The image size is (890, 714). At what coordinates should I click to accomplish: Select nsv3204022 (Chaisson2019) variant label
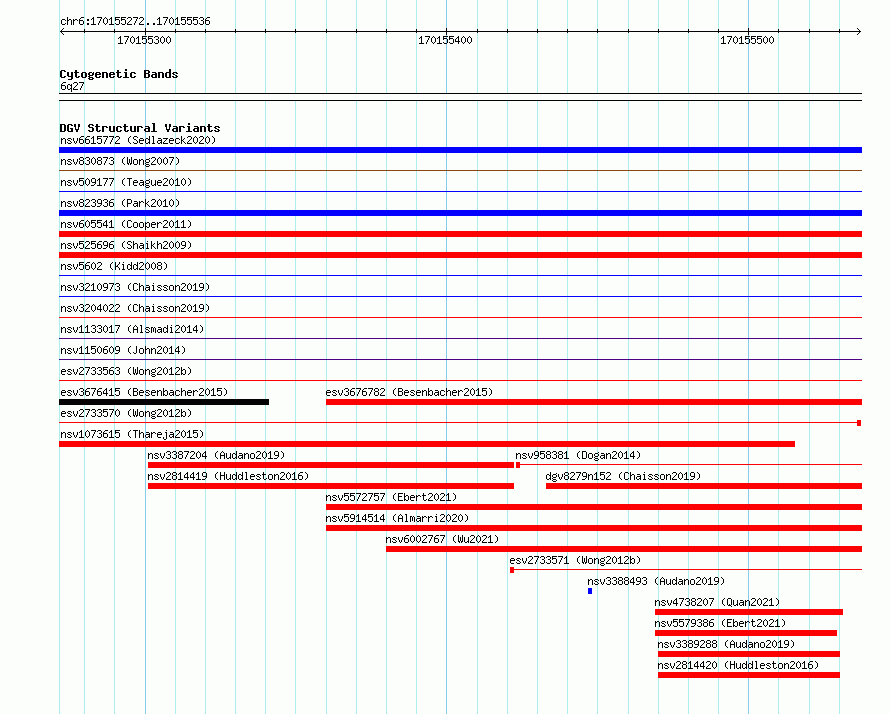pos(135,308)
